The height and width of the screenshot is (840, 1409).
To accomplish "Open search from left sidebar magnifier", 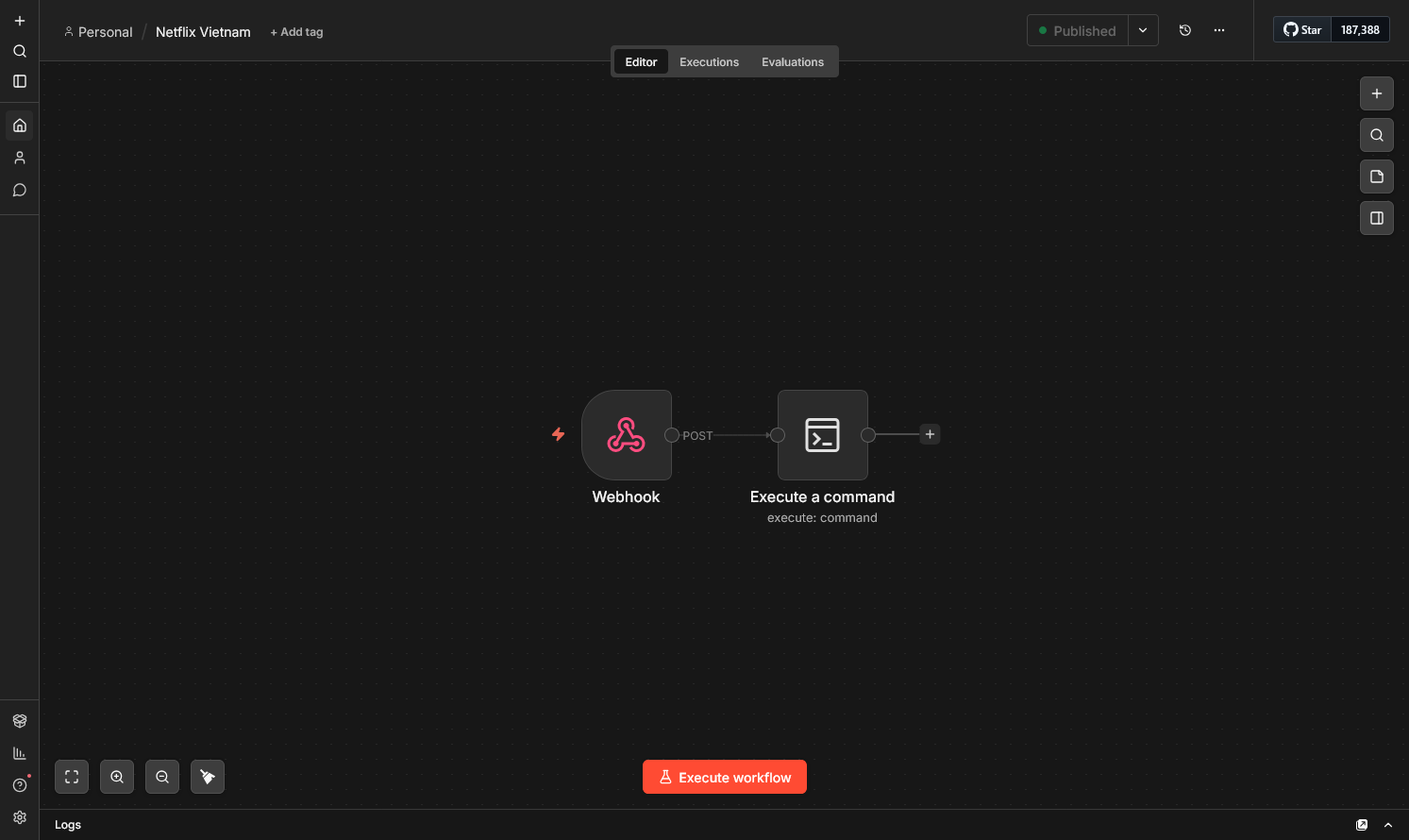I will 20,51.
